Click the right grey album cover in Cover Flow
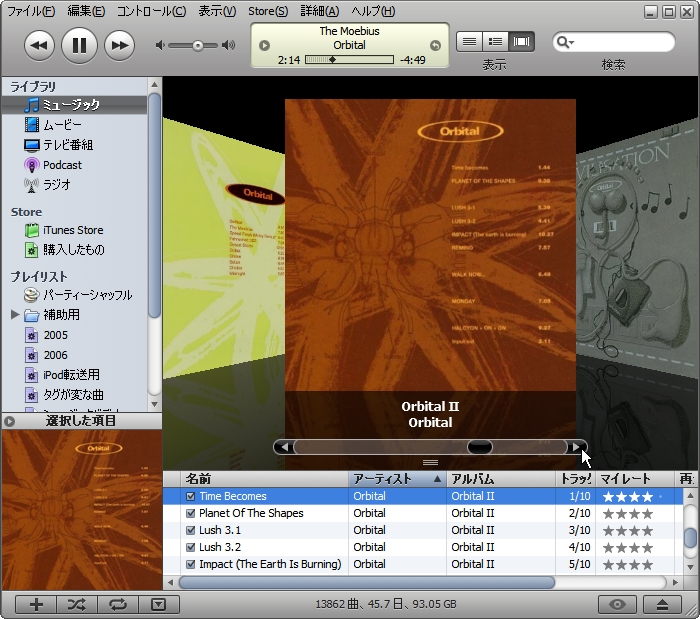The image size is (700, 619). (637, 250)
